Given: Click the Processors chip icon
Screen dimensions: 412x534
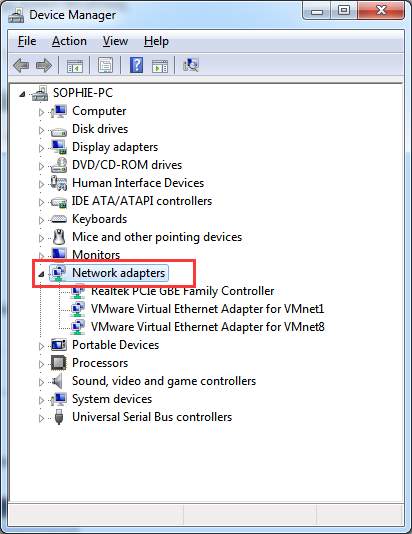Looking at the screenshot, I should coord(59,363).
